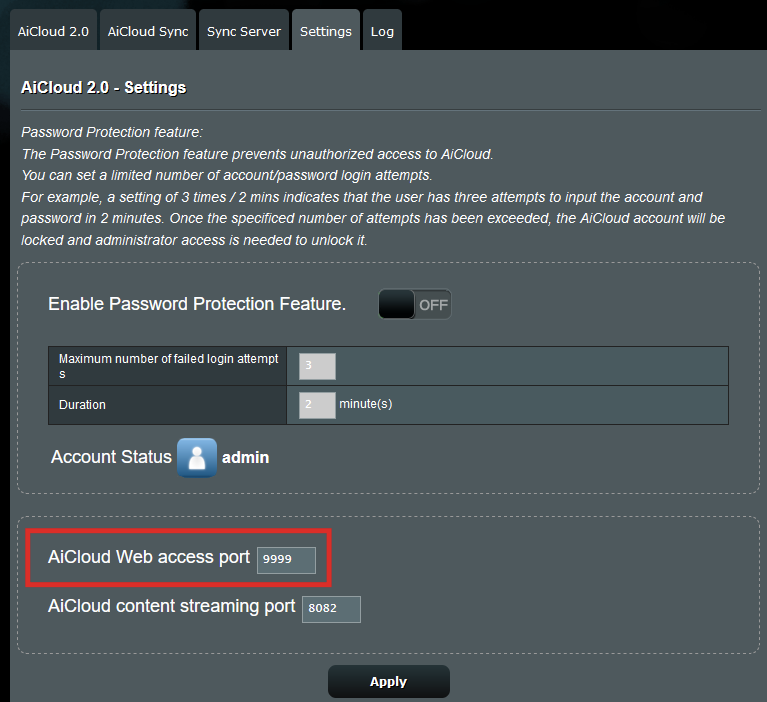Viewport: 767px width, 702px height.
Task: Open the Sync Server tab
Action: [x=244, y=31]
